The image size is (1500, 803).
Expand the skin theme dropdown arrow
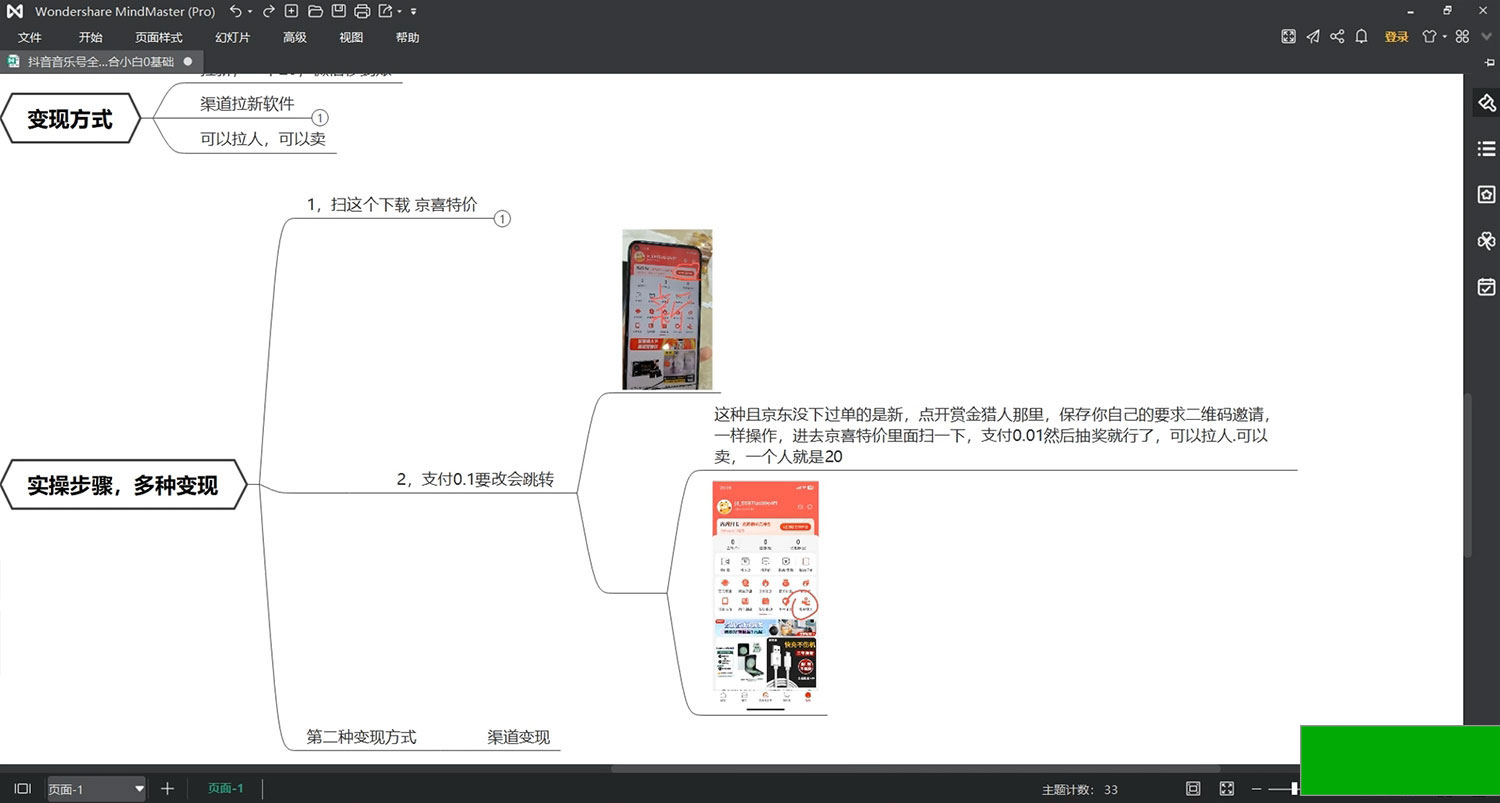pyautogui.click(x=1445, y=37)
